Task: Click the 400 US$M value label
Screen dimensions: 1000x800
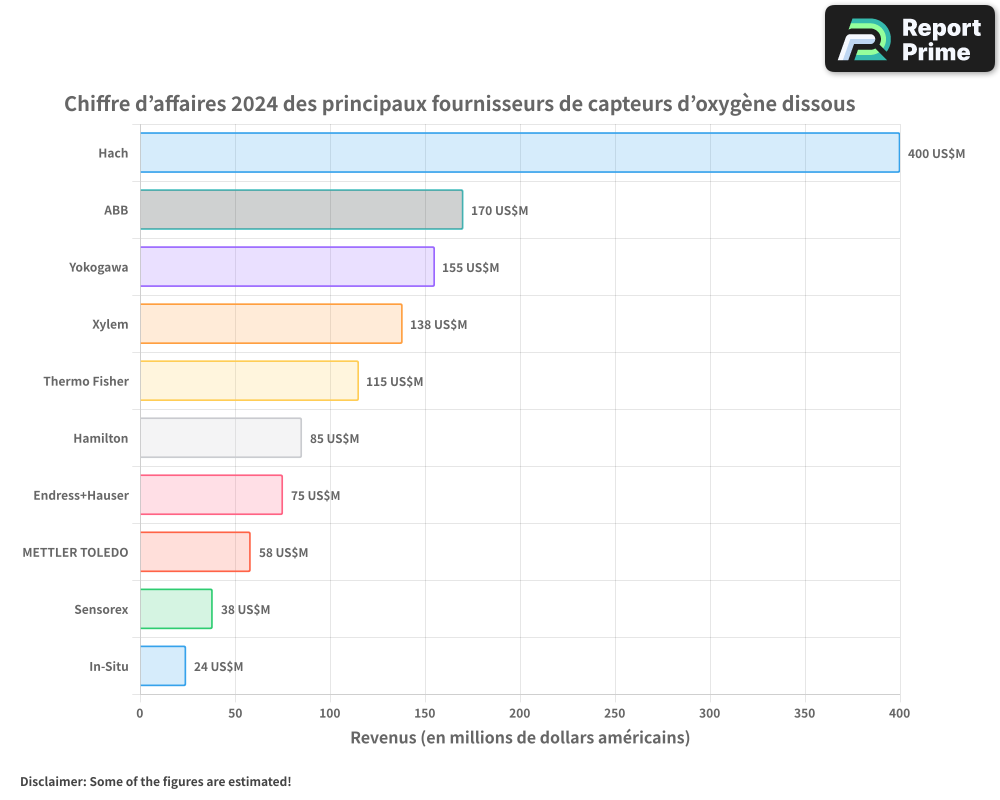Action: click(936, 154)
